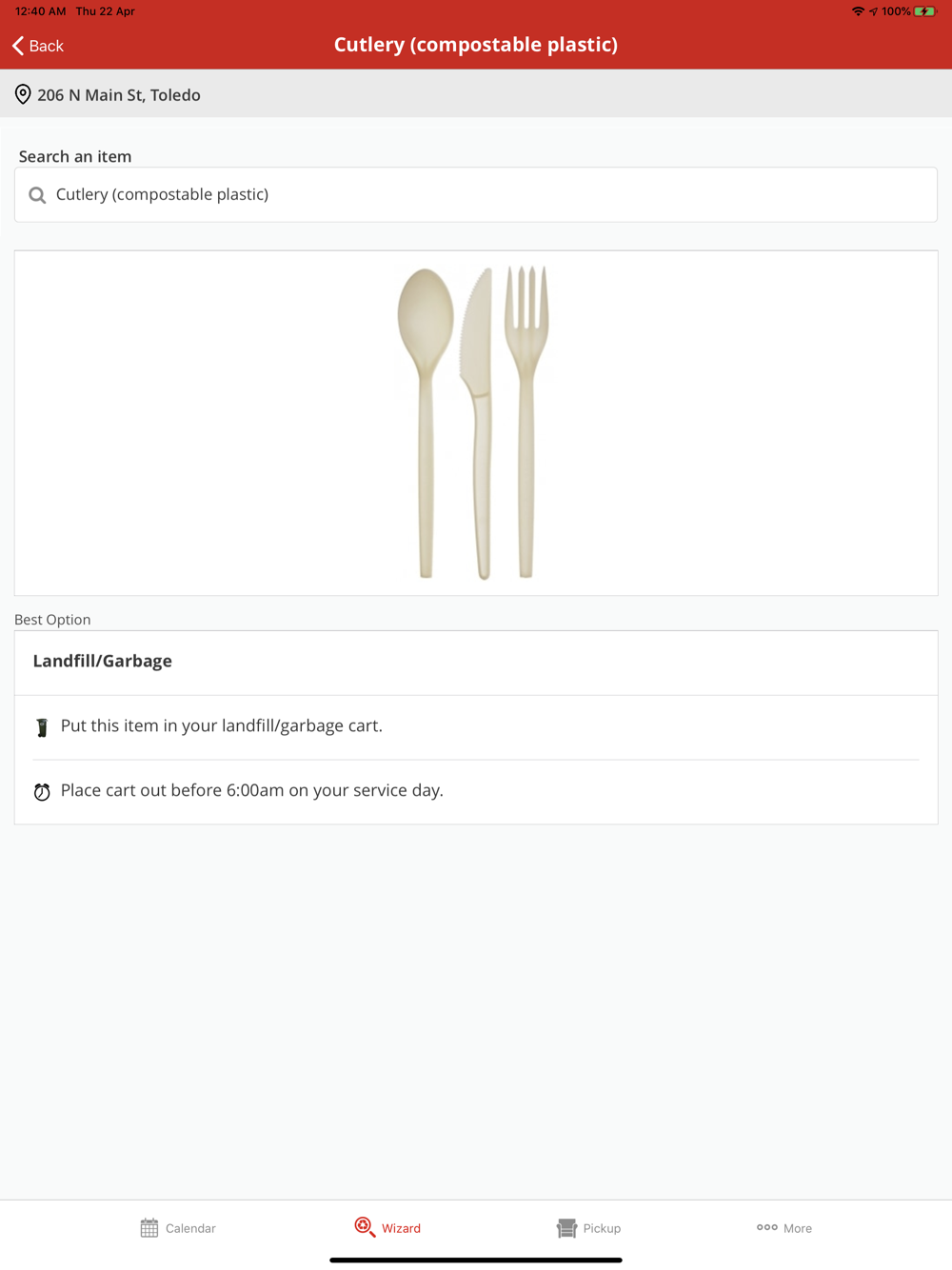Tap the 'Place cart out before 6:00am' row
The image size is (952, 1270).
(x=252, y=791)
